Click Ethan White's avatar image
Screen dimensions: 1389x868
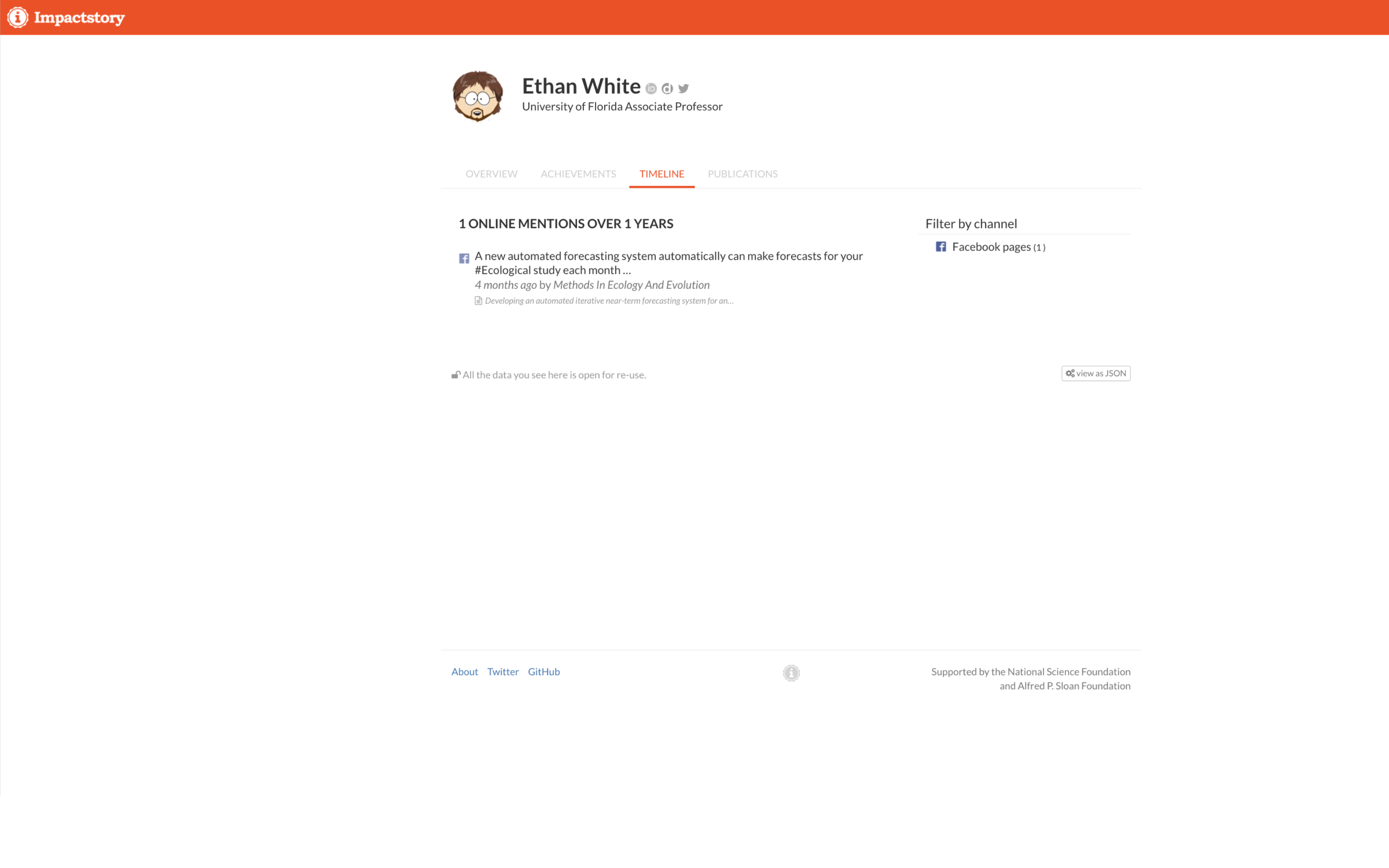pos(477,96)
